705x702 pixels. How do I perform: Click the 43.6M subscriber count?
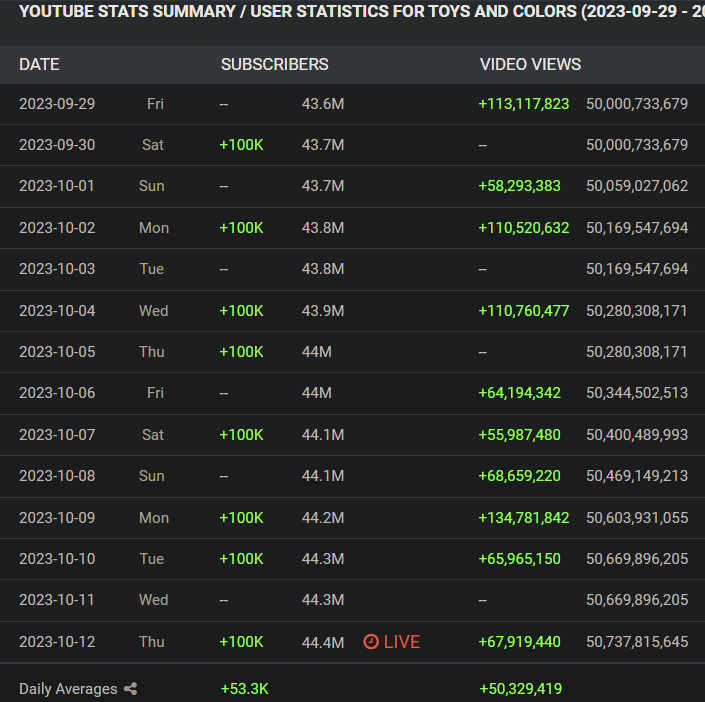point(323,104)
